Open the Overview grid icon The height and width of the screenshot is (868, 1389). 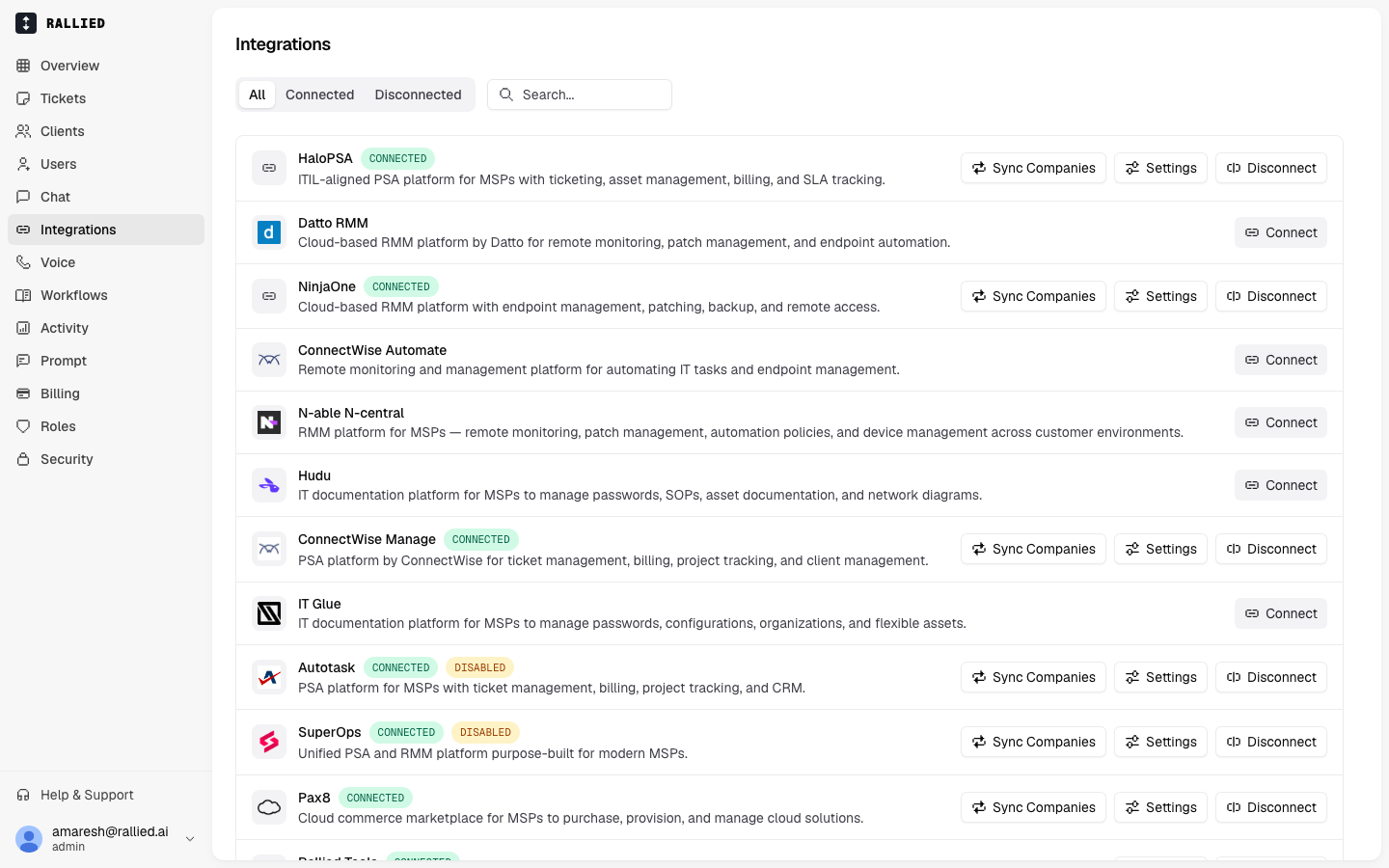23,66
